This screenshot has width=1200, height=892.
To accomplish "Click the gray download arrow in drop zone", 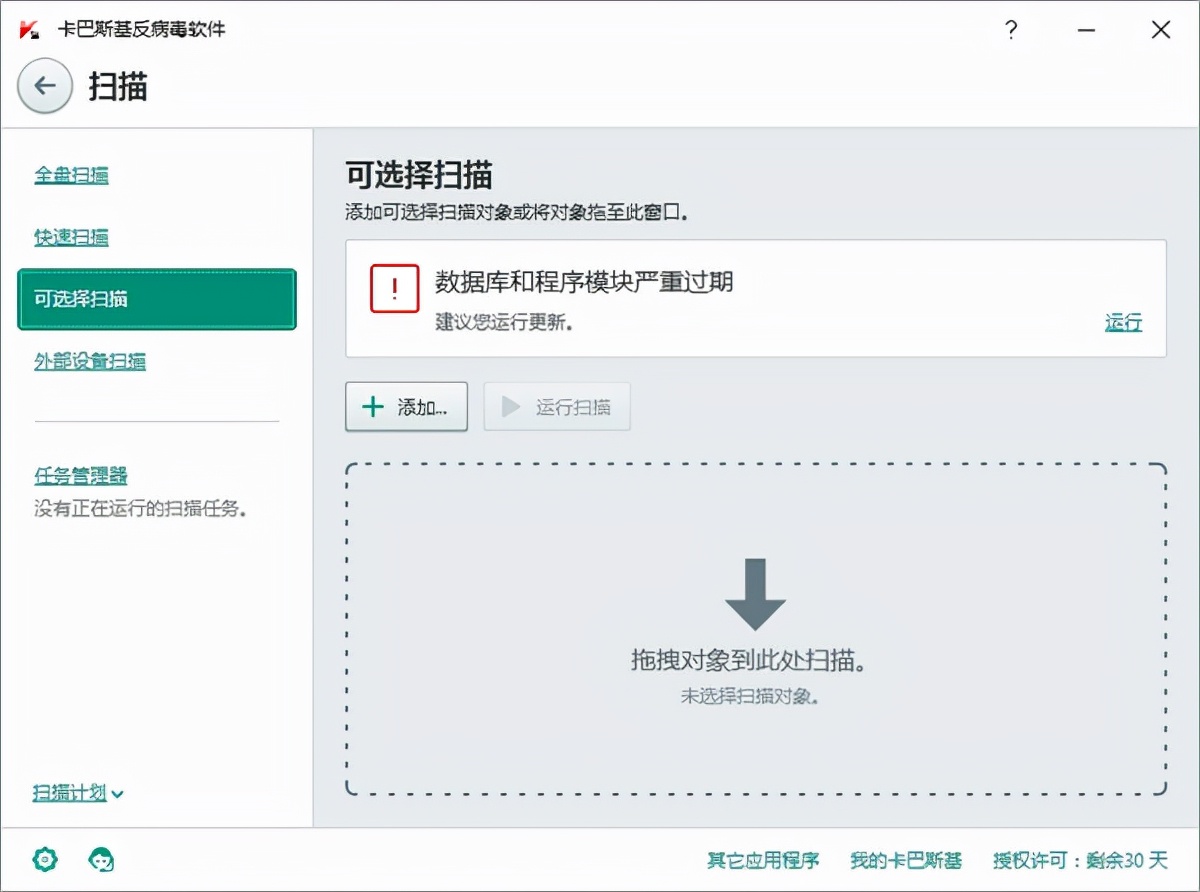I will tap(753, 594).
